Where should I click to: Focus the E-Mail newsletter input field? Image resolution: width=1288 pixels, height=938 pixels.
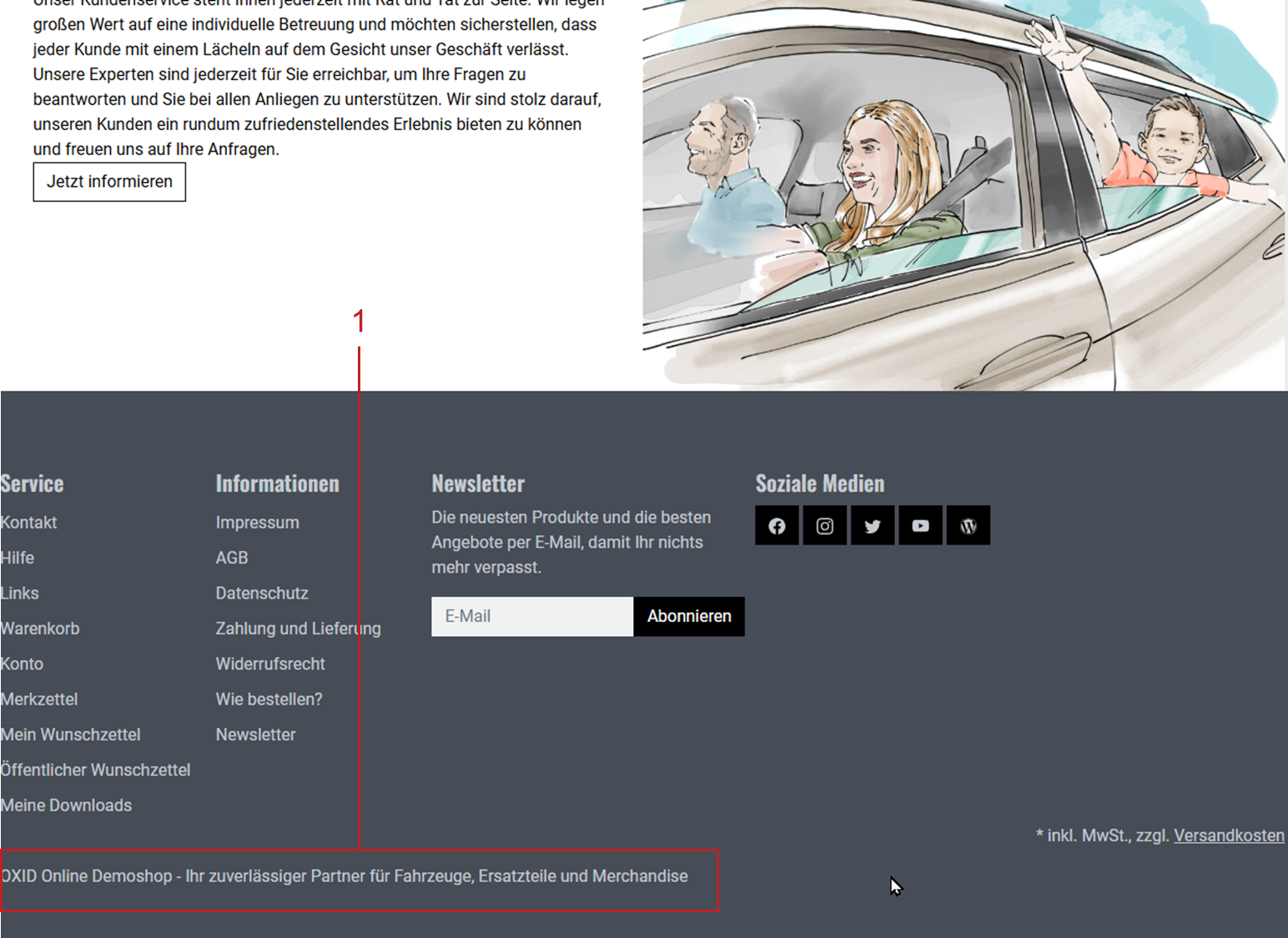click(x=532, y=617)
